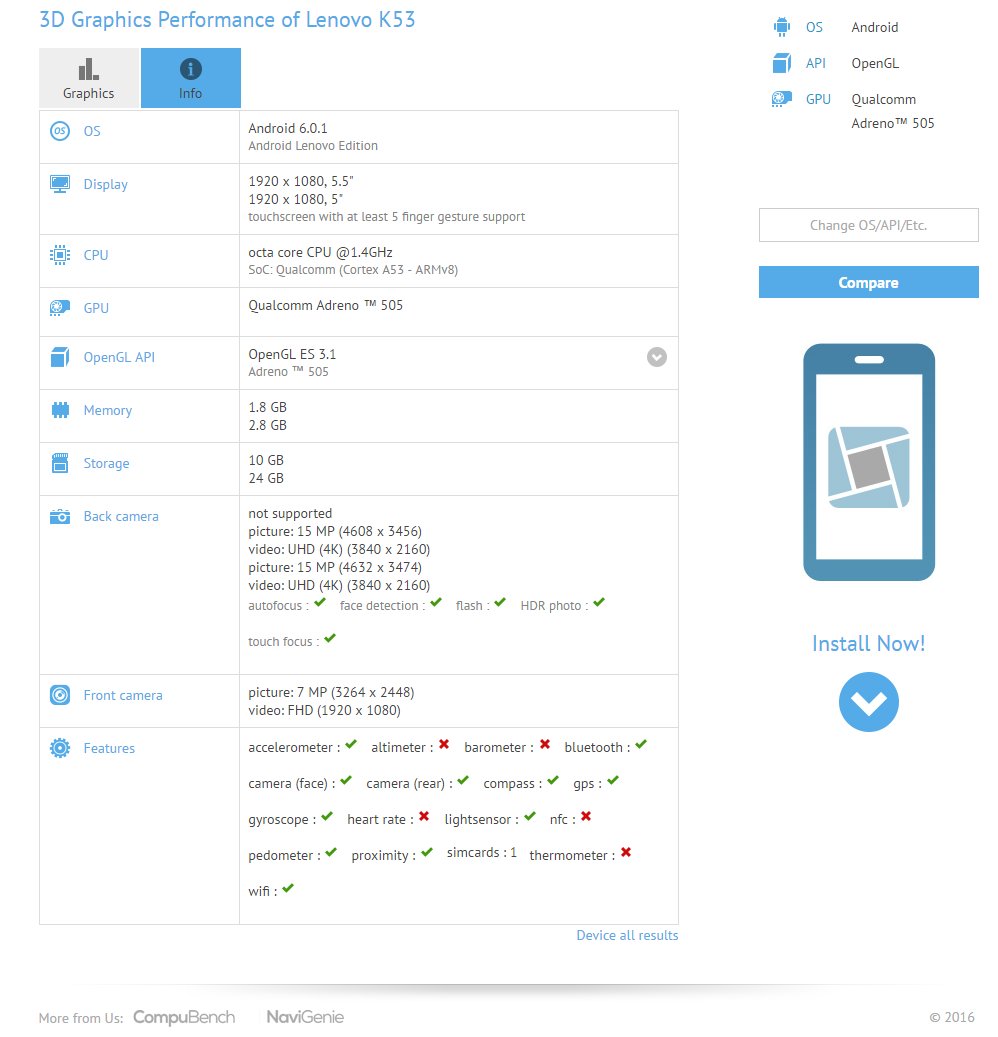Image resolution: width=998 pixels, height=1037 pixels.
Task: Click the Display monitor icon
Action: (60, 184)
